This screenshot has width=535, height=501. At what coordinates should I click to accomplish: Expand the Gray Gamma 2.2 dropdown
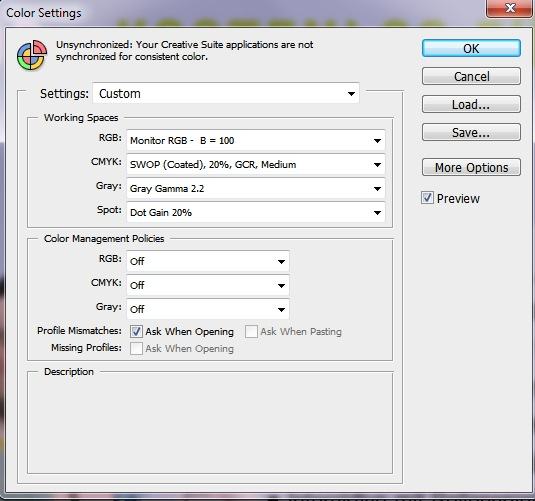[256, 188]
